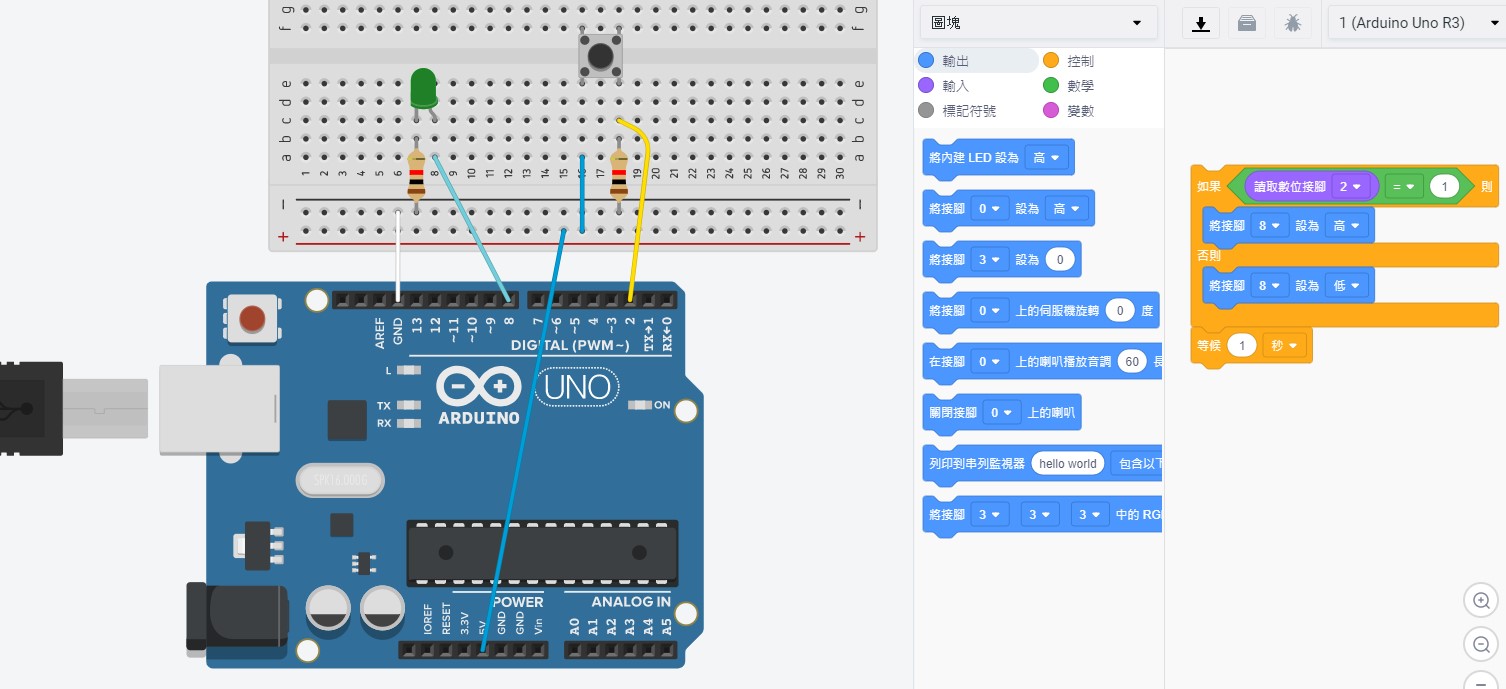This screenshot has height=689, width=1506.
Task: Click the 列印到串列監視器 block
Action: click(976, 464)
